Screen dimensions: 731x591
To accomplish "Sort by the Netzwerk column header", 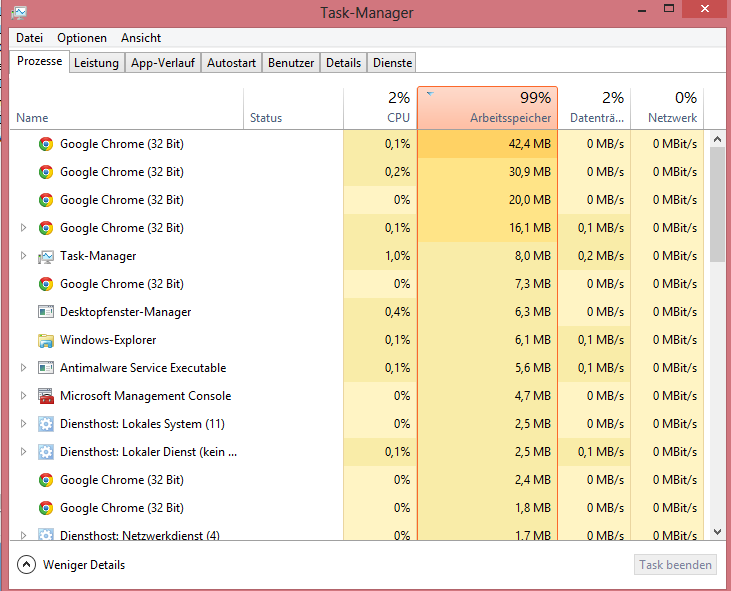I will [667, 108].
